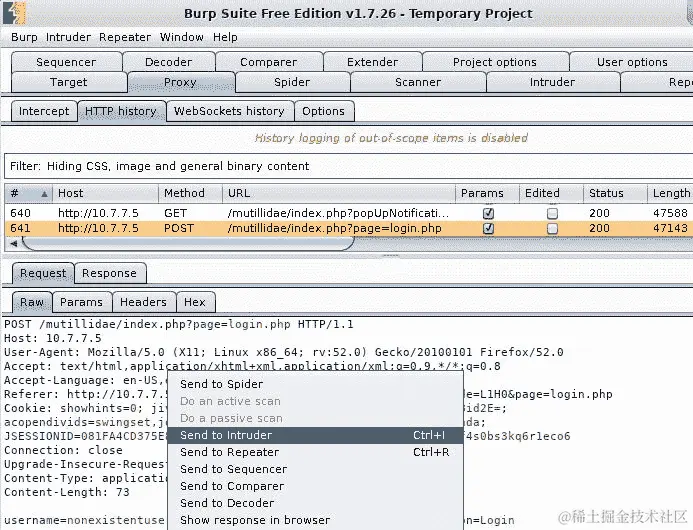Switch to the Comparer tab
This screenshot has width=693, height=530.
[269, 62]
